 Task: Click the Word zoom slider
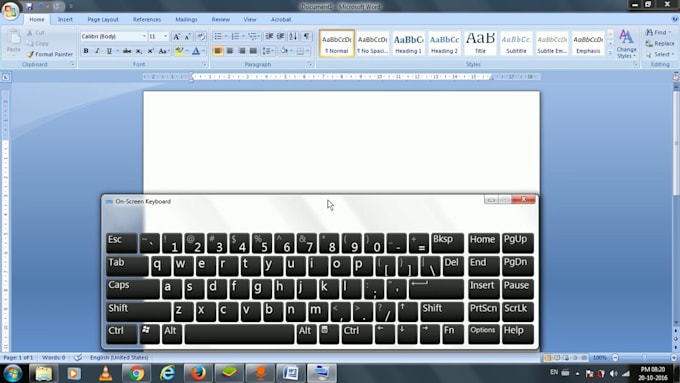644,358
